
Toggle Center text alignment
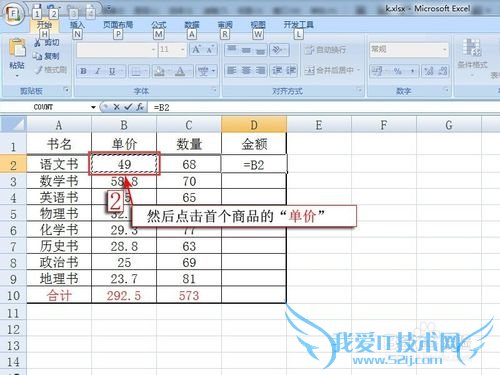[x=246, y=70]
